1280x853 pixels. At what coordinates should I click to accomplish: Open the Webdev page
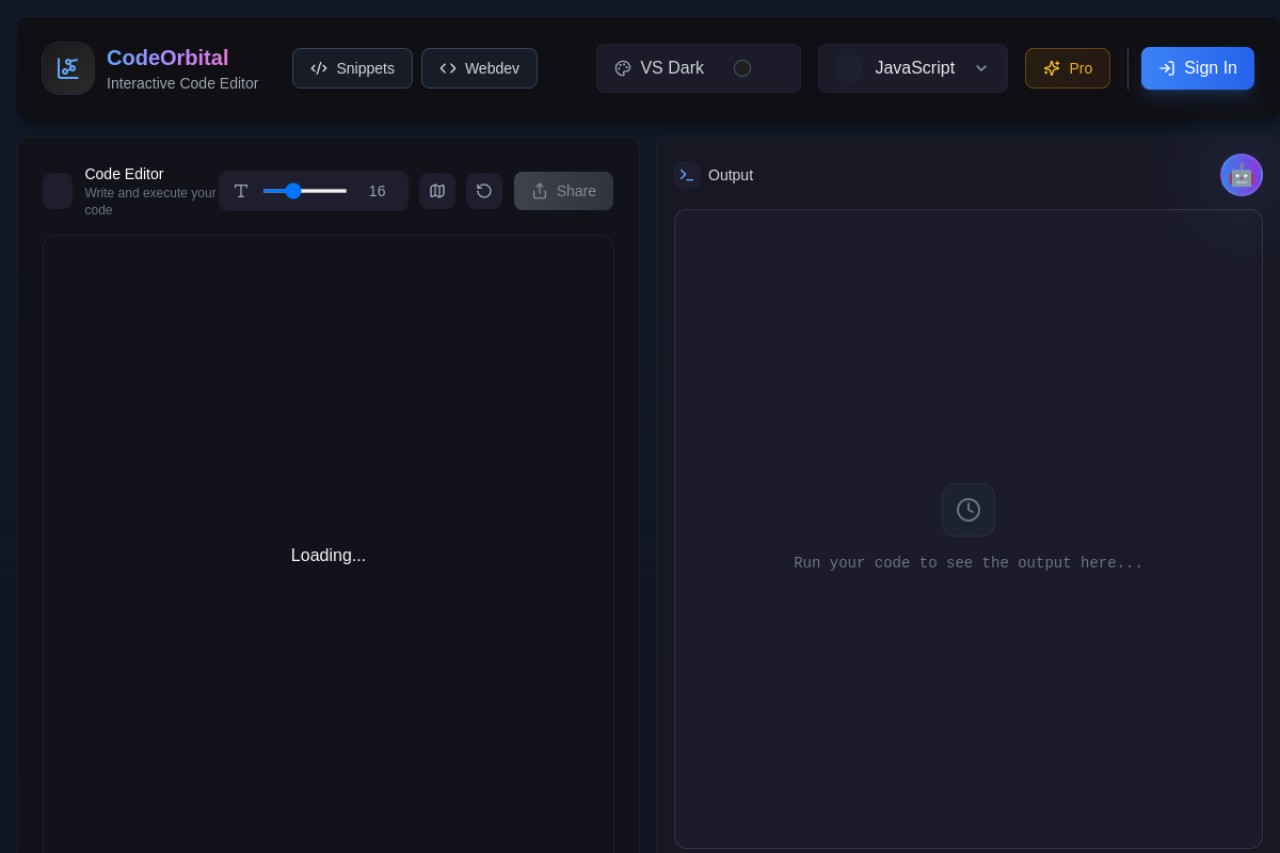click(x=479, y=68)
